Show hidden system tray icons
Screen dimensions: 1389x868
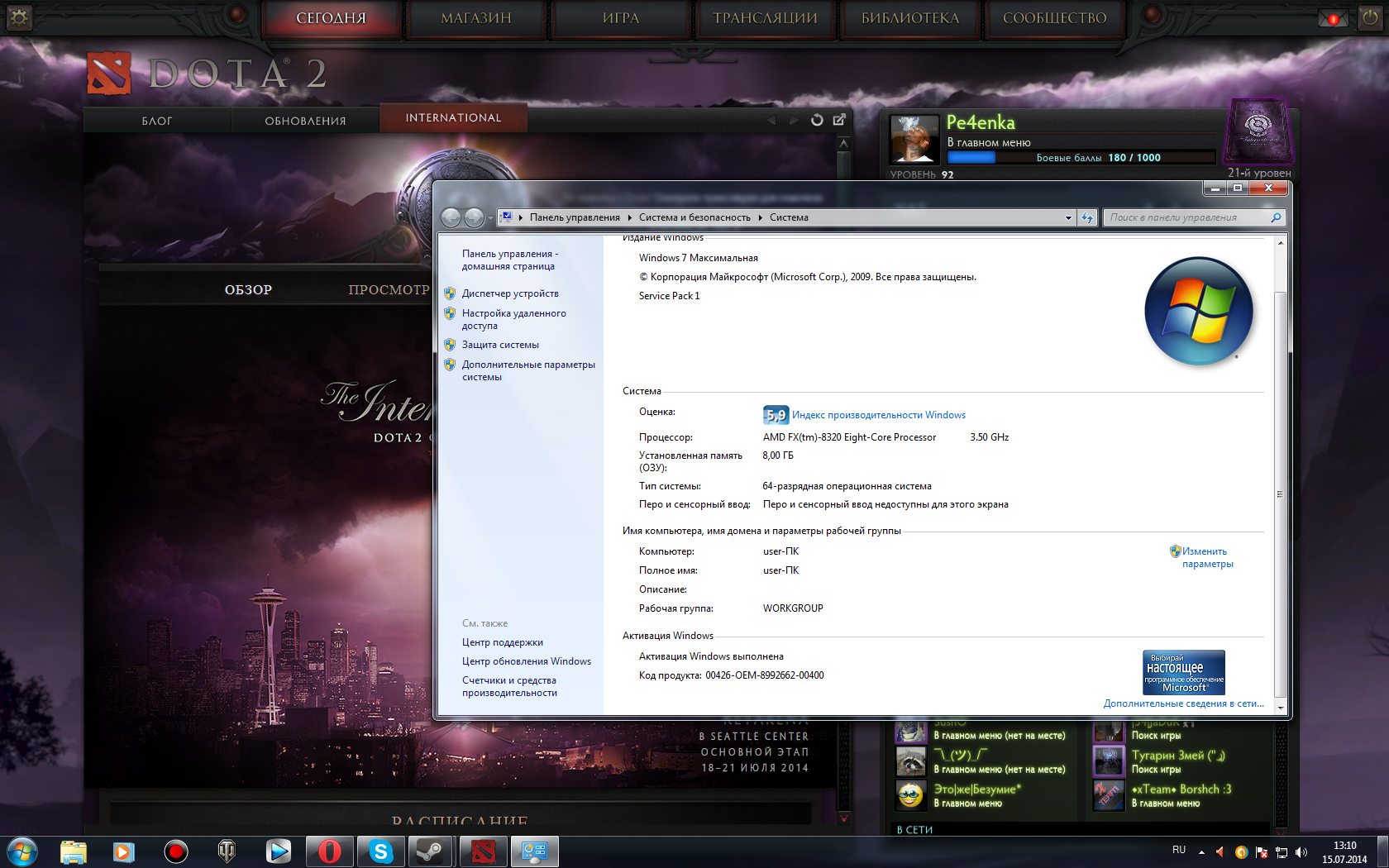click(1201, 851)
